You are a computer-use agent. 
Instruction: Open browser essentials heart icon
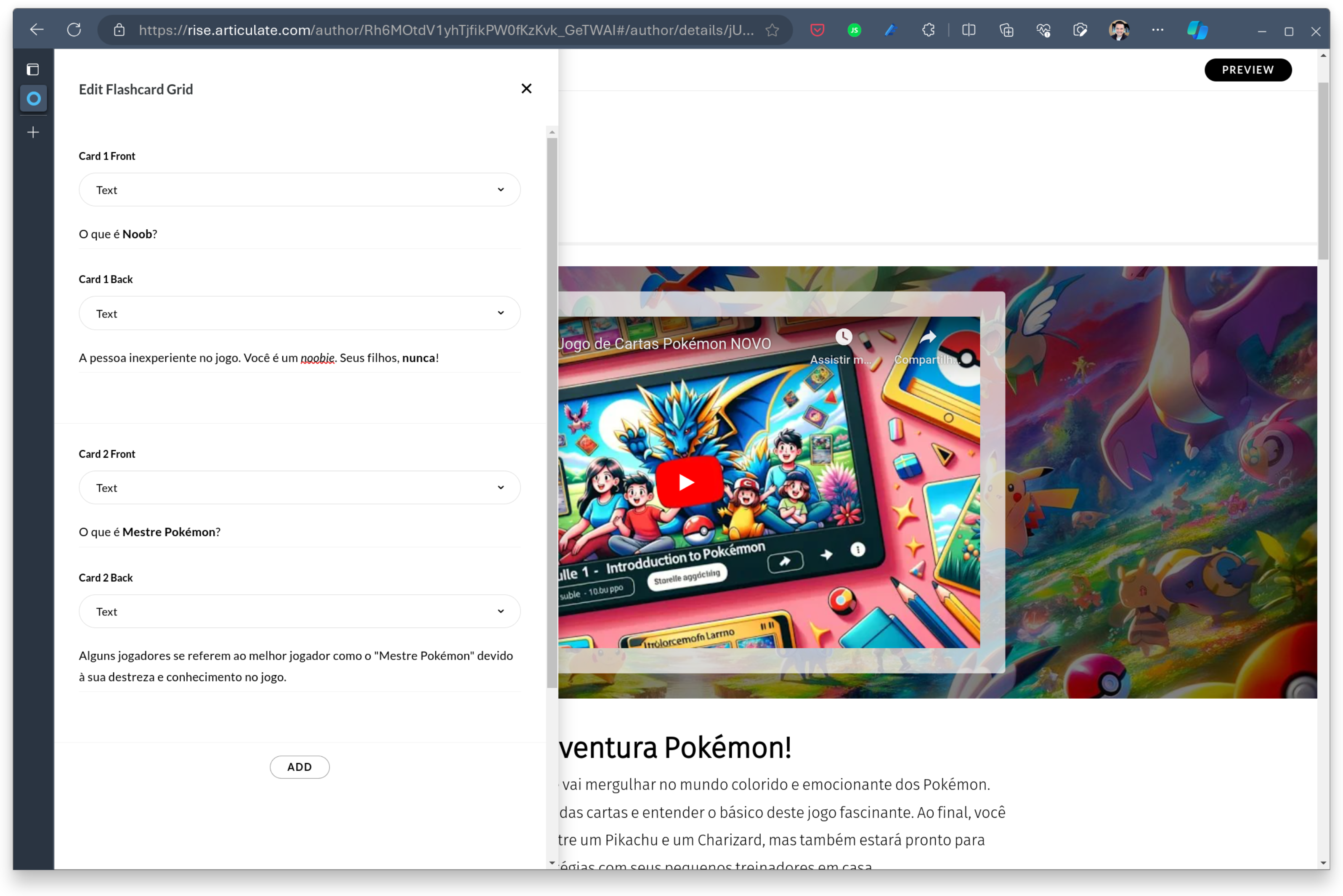coord(1043,30)
